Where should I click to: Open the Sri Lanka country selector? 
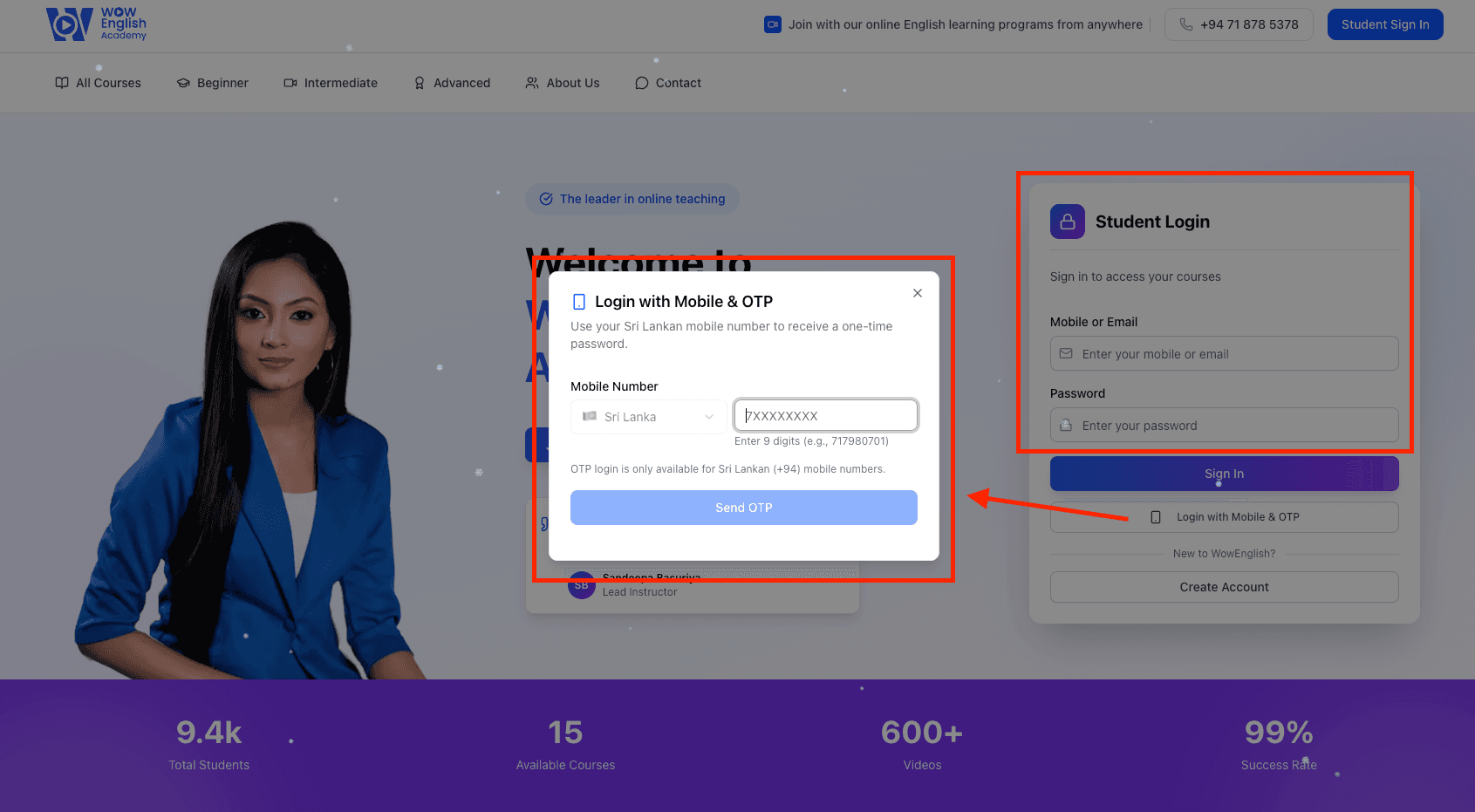[647, 416]
